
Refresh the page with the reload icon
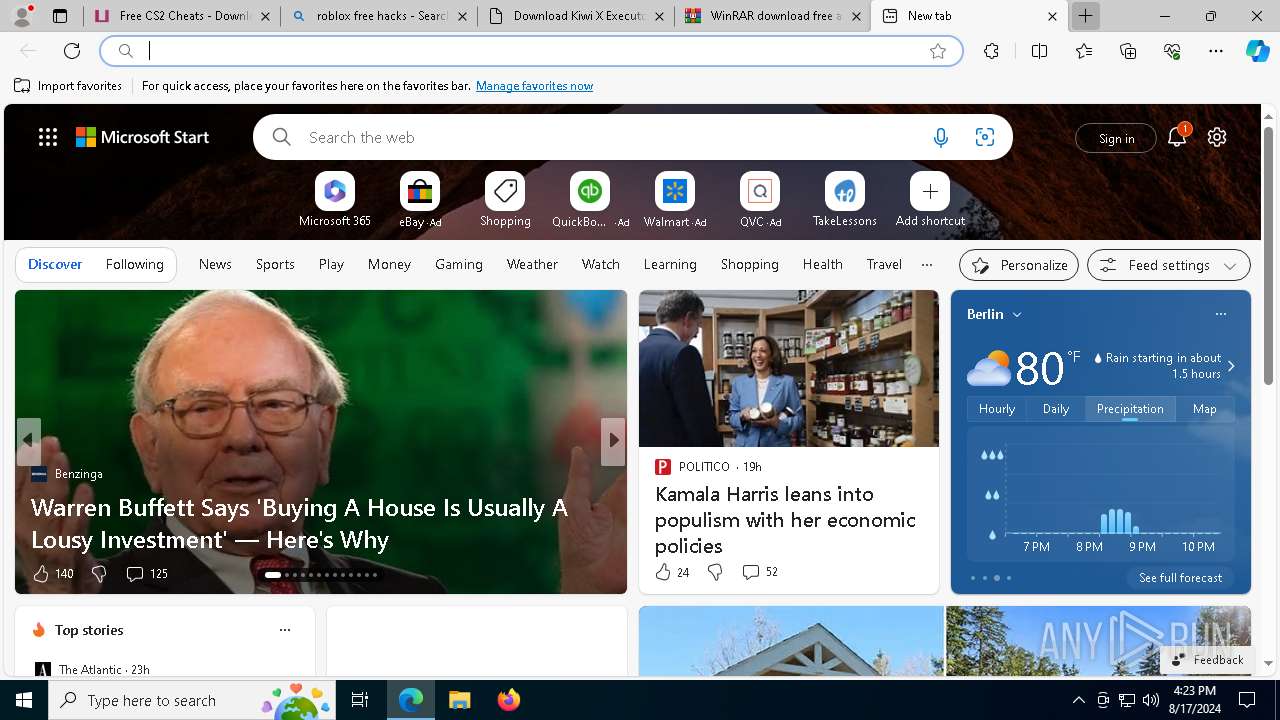tap(72, 51)
